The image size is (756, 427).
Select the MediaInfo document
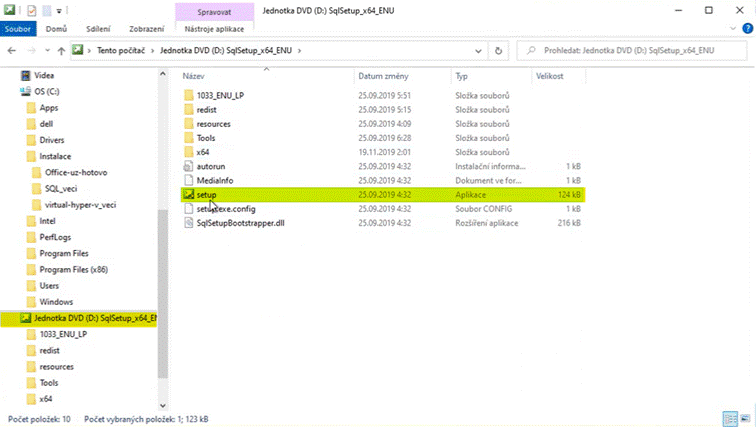point(215,181)
